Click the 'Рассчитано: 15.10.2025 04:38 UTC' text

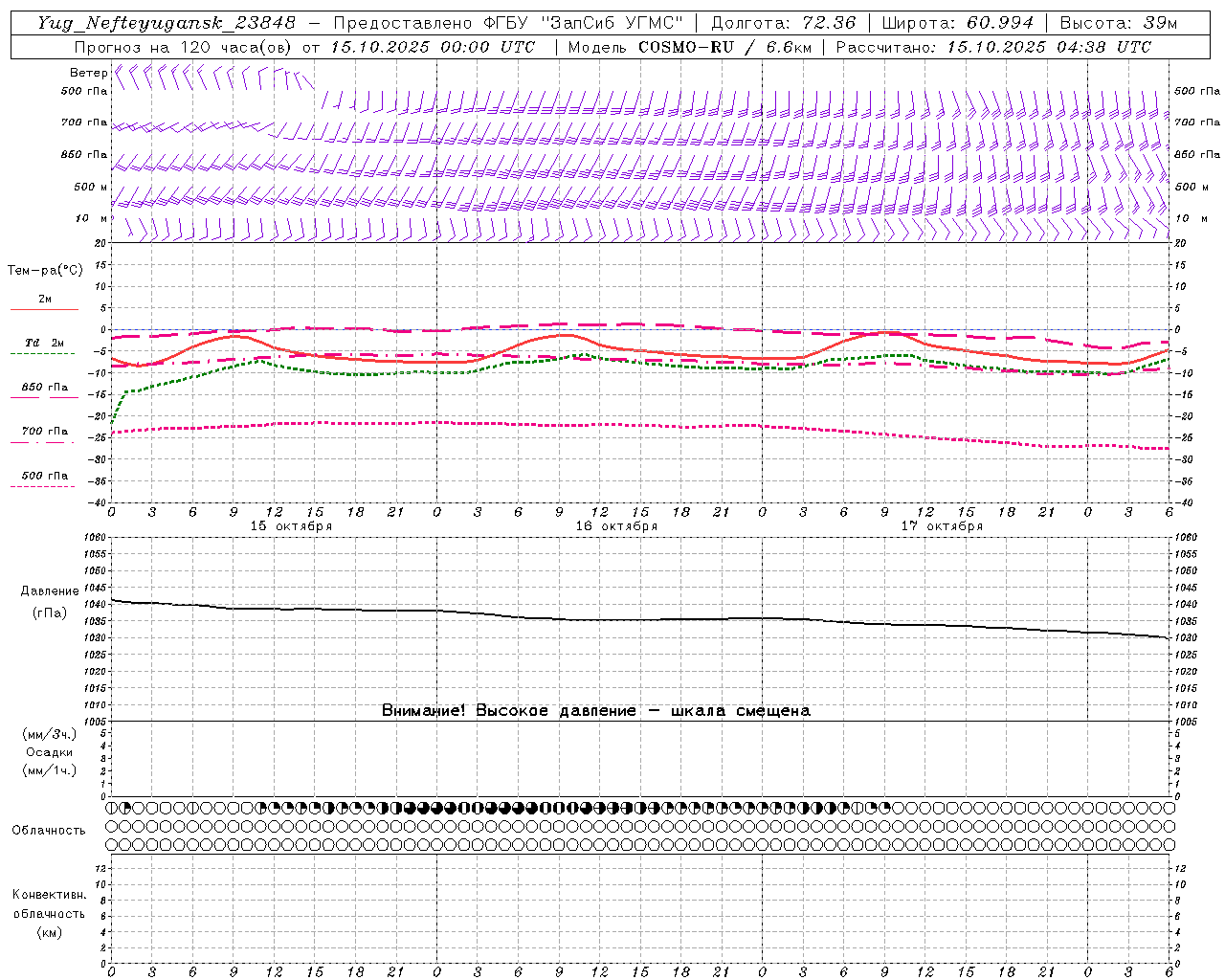[x=993, y=47]
